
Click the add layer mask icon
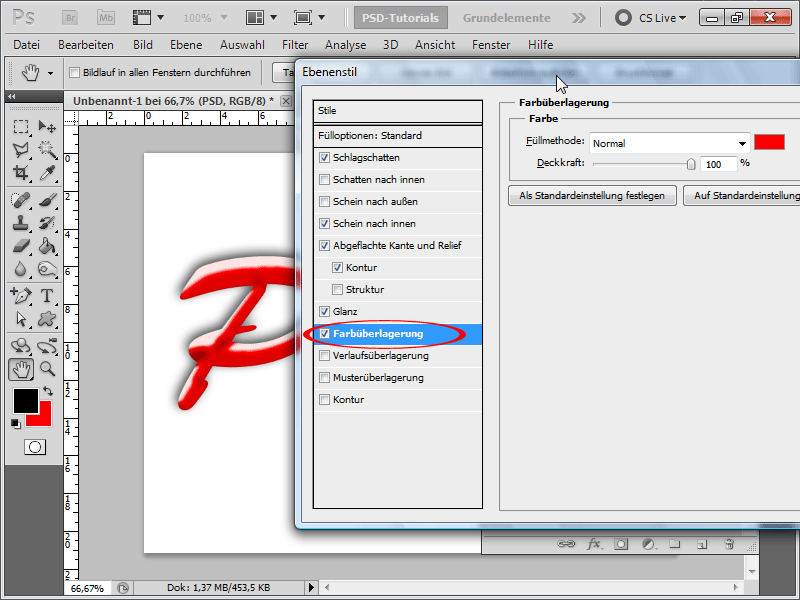pyautogui.click(x=621, y=544)
